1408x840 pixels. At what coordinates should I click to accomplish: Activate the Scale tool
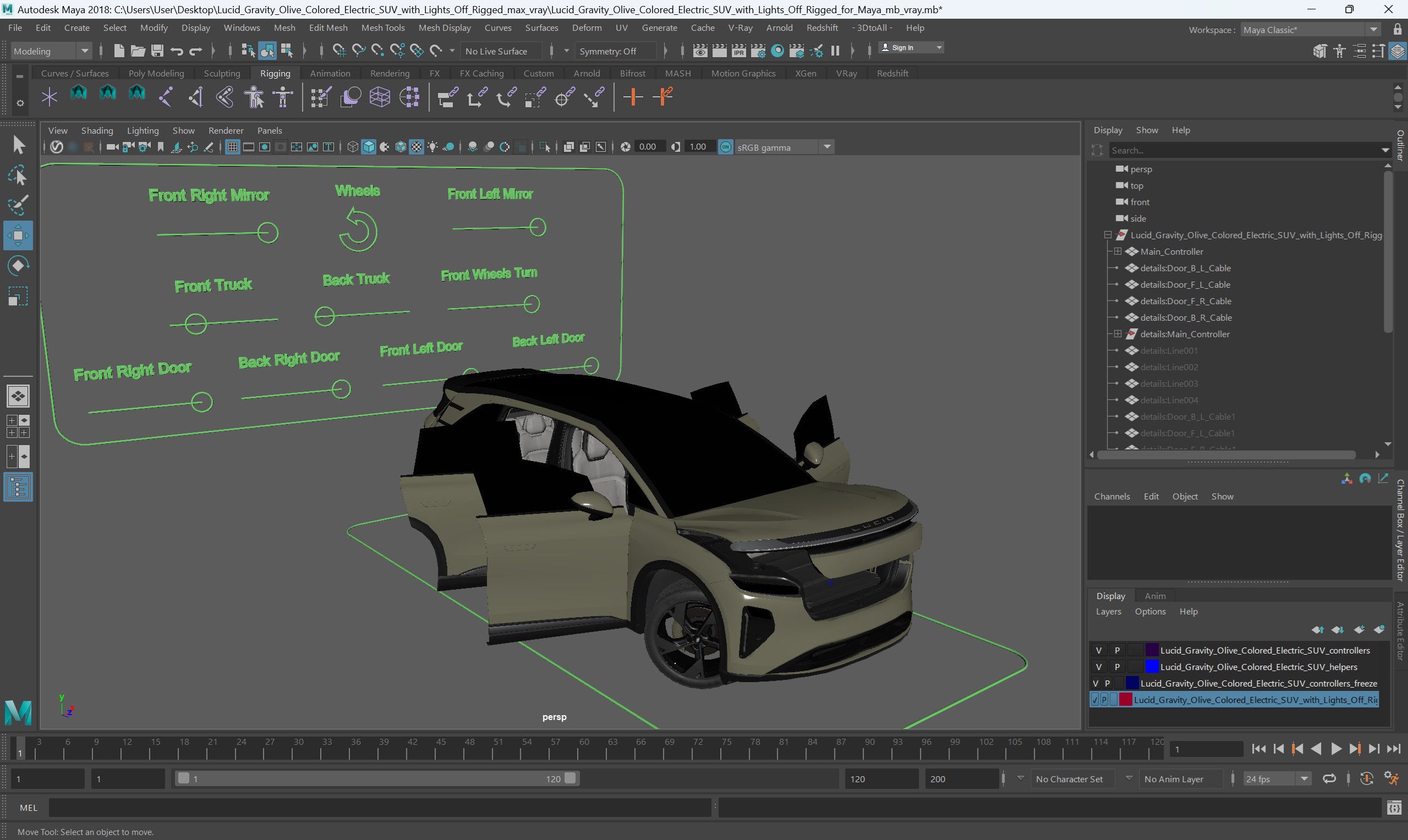point(18,296)
